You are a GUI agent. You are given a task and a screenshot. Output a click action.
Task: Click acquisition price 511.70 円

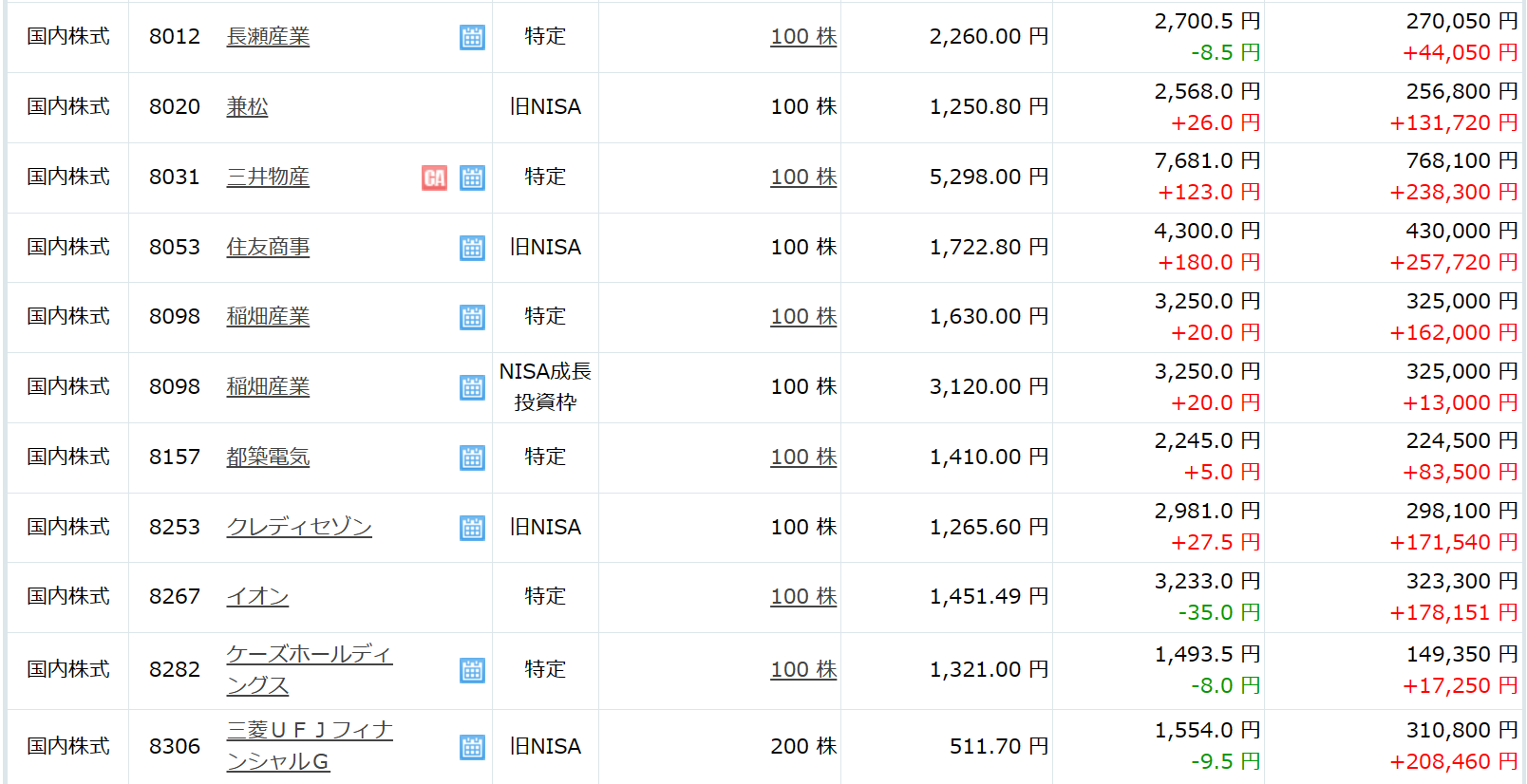pos(999,746)
